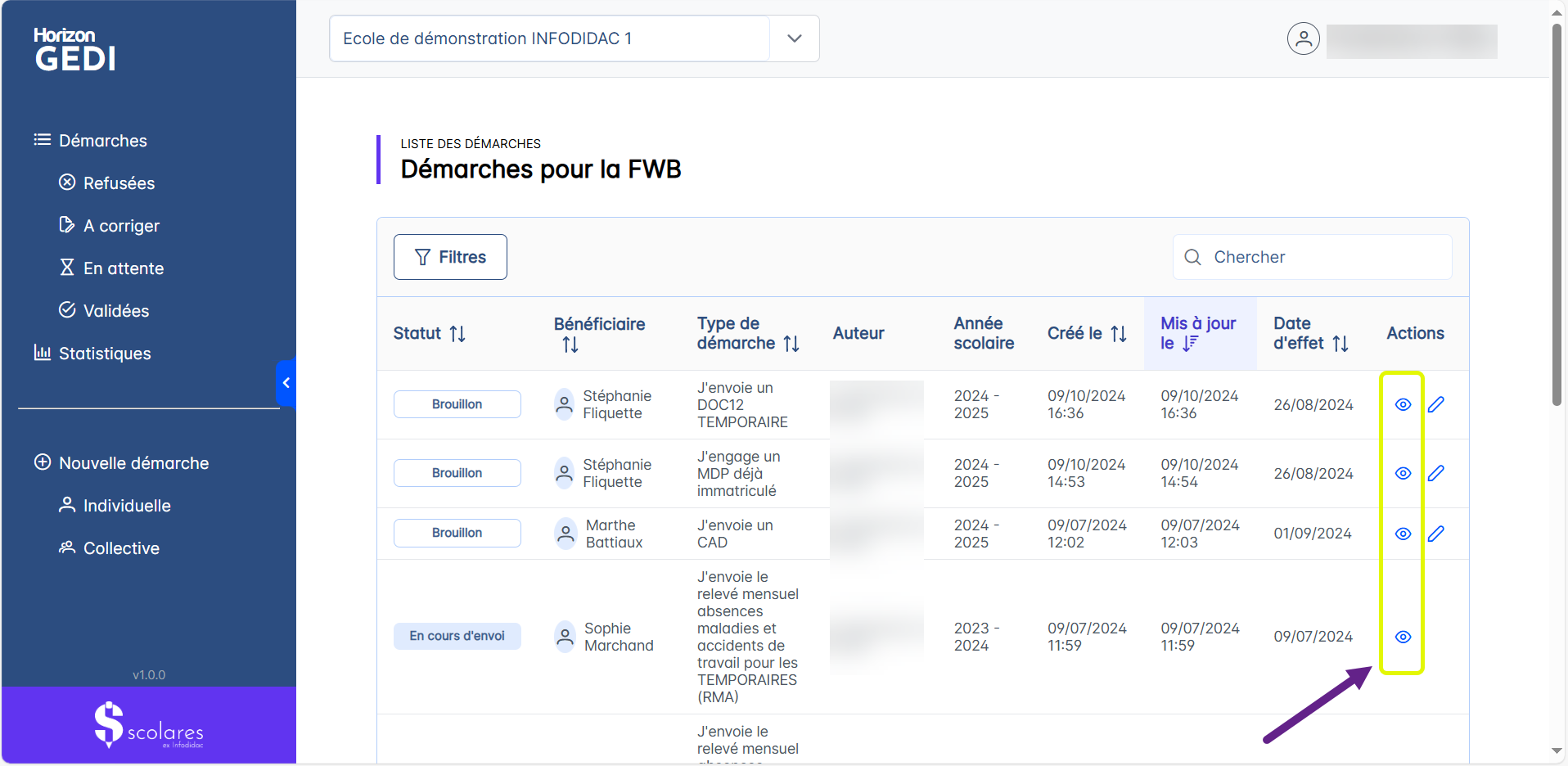This screenshot has width=1568, height=766.
Task: Click the scrollbar down arrow
Action: tap(1557, 751)
